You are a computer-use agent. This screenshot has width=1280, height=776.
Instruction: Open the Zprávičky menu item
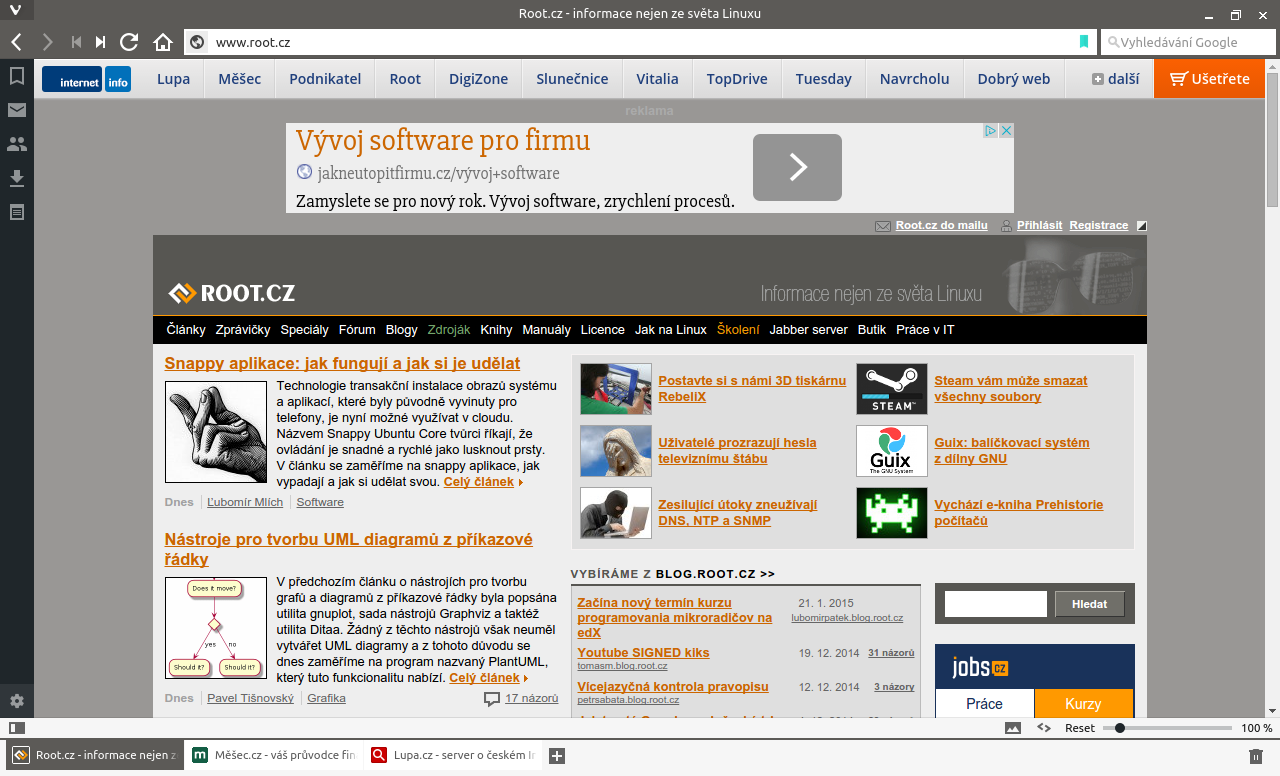click(243, 330)
